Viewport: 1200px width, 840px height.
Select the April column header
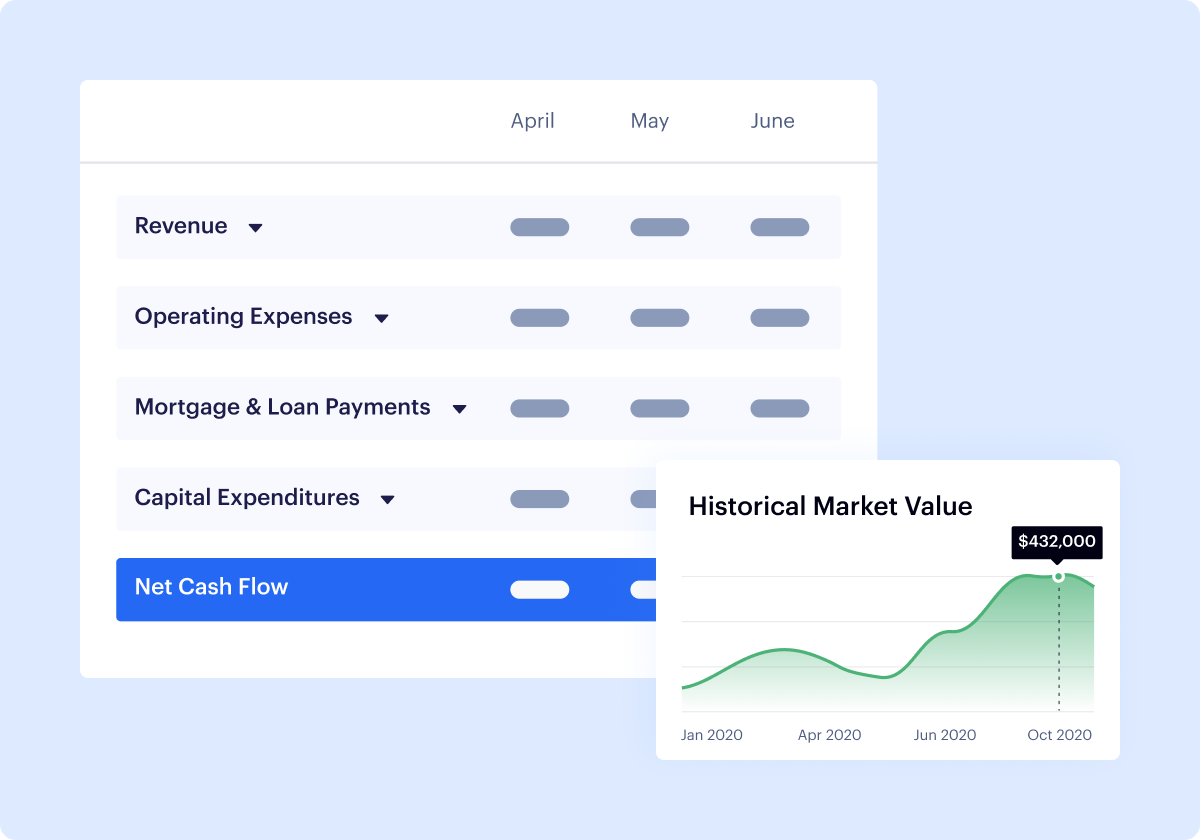point(533,122)
